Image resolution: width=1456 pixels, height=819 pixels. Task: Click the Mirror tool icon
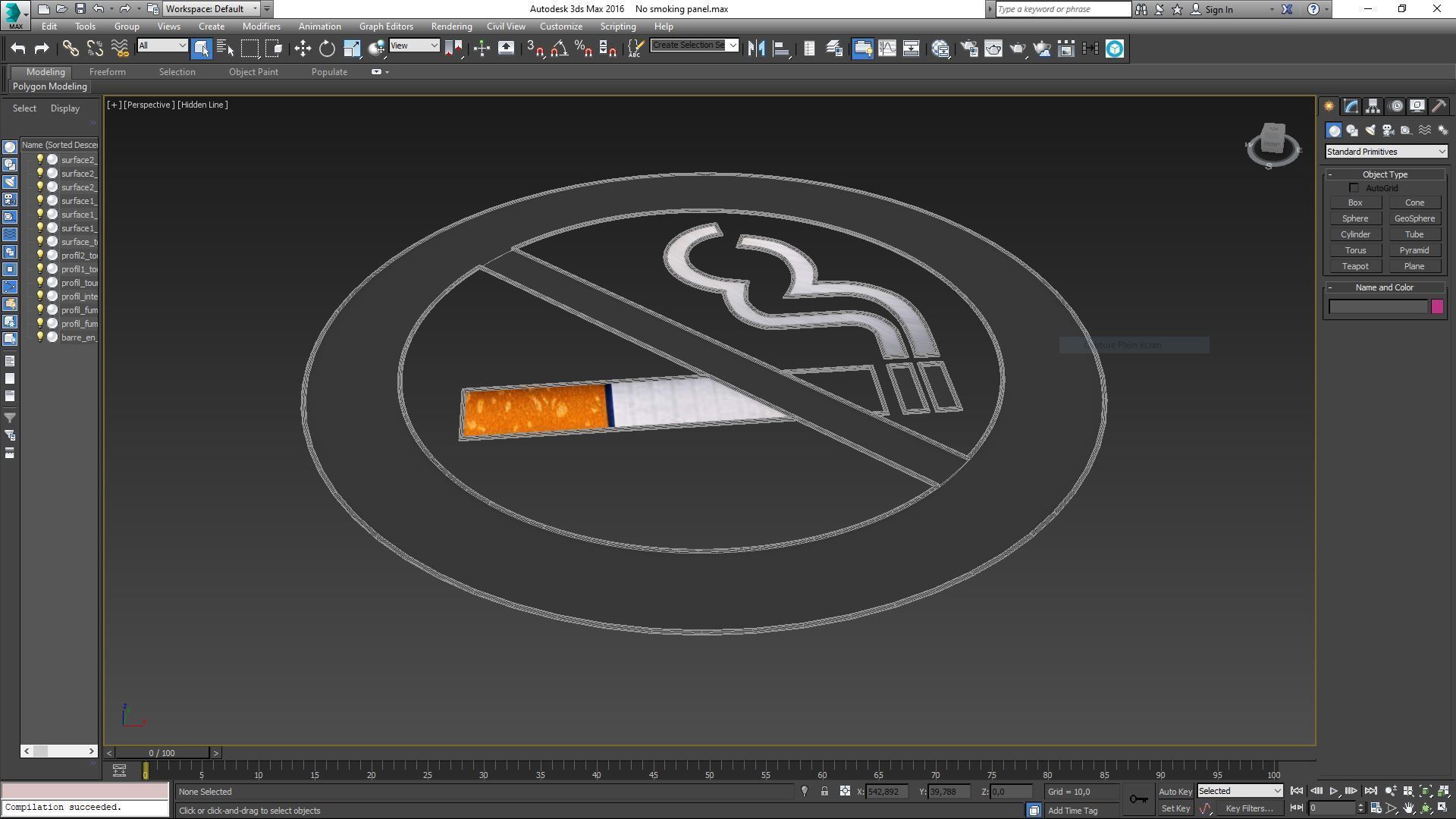pyautogui.click(x=756, y=49)
